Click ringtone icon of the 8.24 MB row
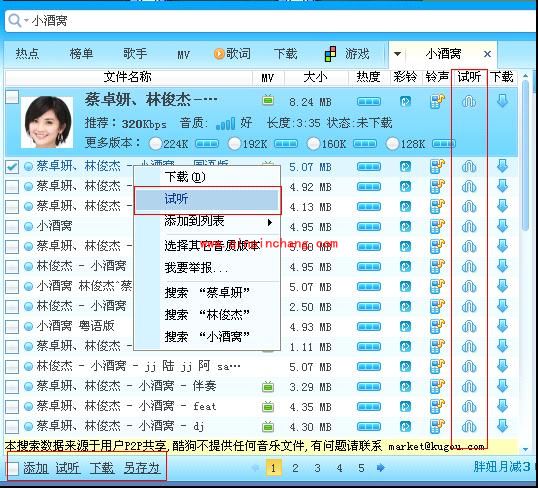 437,102
